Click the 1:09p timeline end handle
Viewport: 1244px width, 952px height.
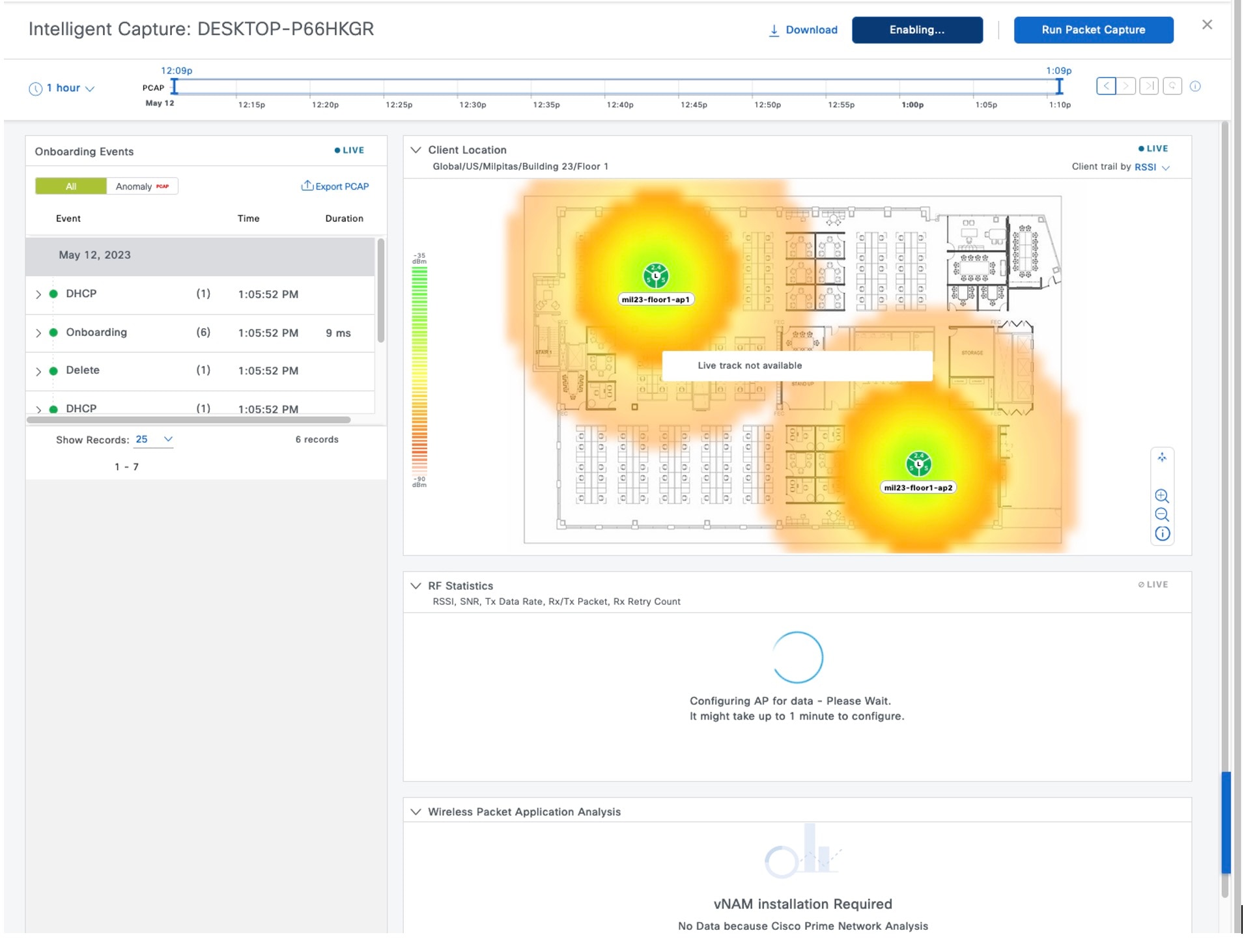(x=1060, y=86)
